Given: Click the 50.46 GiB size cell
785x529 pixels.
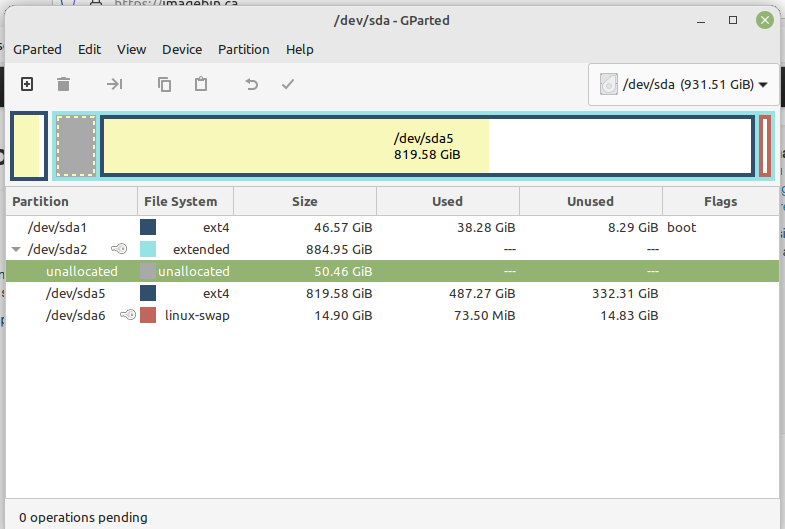Looking at the screenshot, I should [x=343, y=272].
